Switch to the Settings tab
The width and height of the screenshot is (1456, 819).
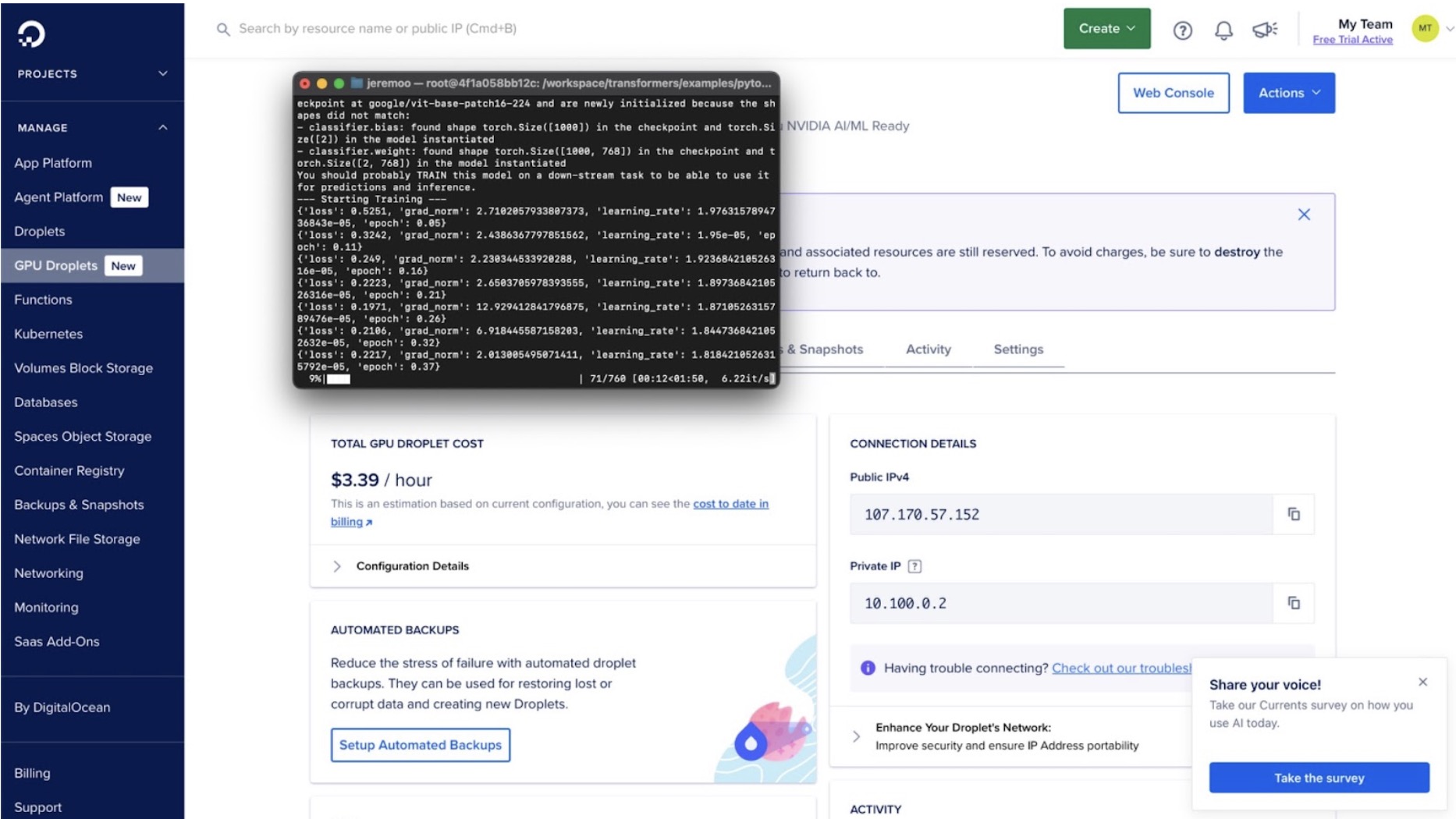click(x=1018, y=349)
